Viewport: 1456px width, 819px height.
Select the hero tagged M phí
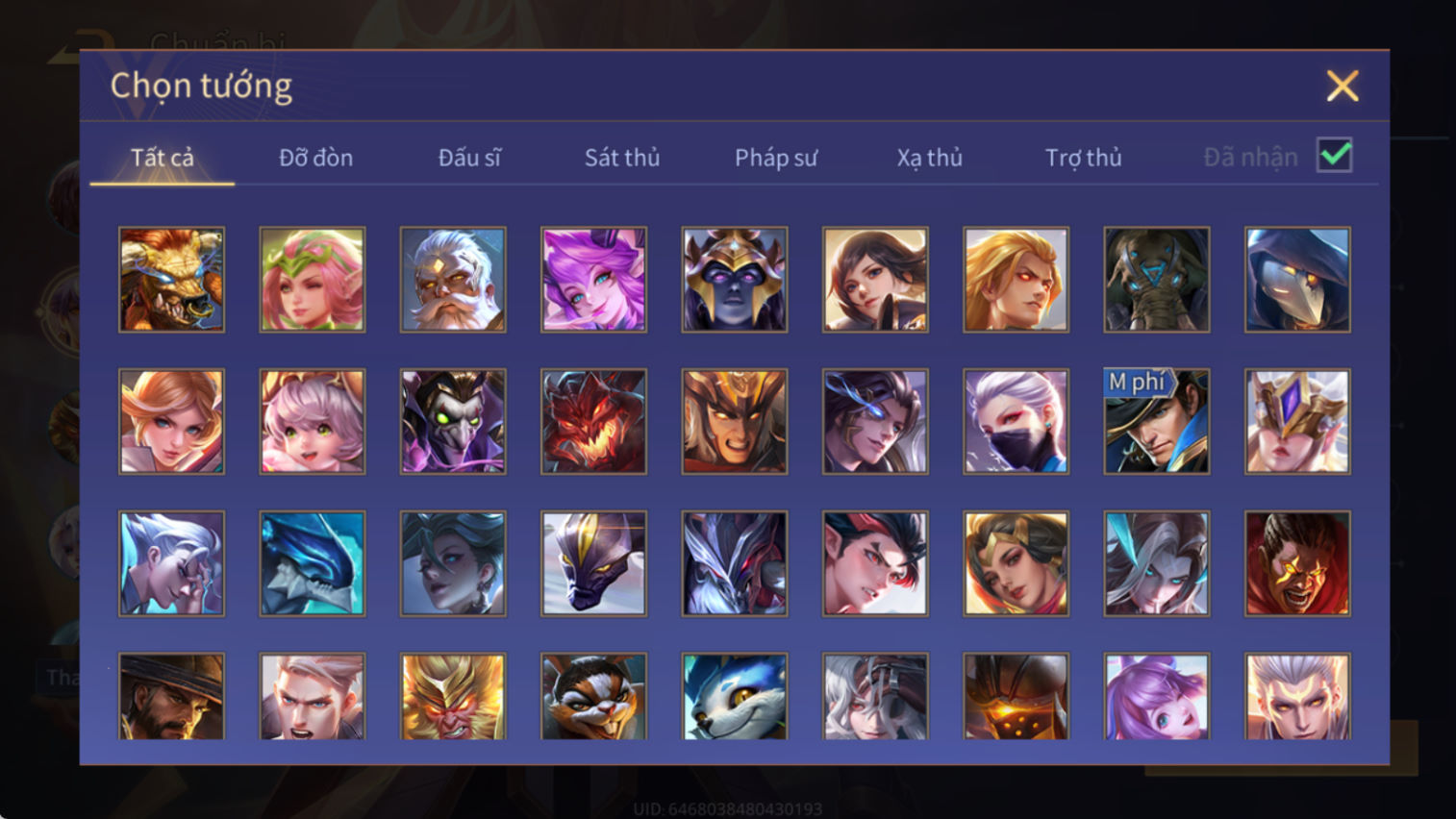[1157, 422]
